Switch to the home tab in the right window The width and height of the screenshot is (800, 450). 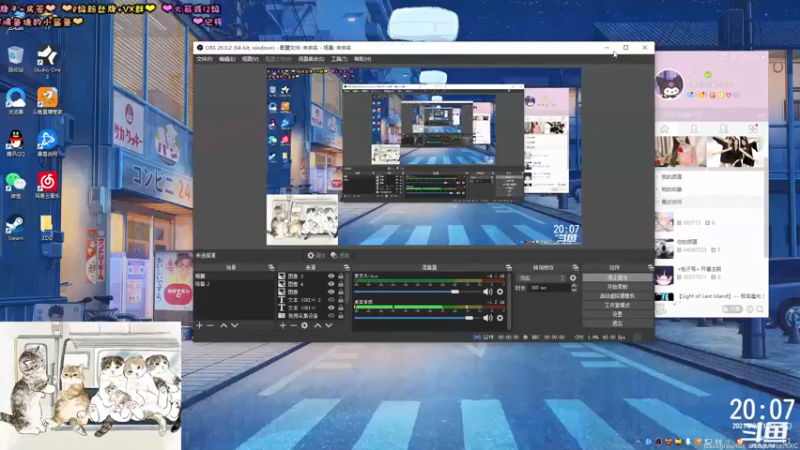tap(664, 129)
